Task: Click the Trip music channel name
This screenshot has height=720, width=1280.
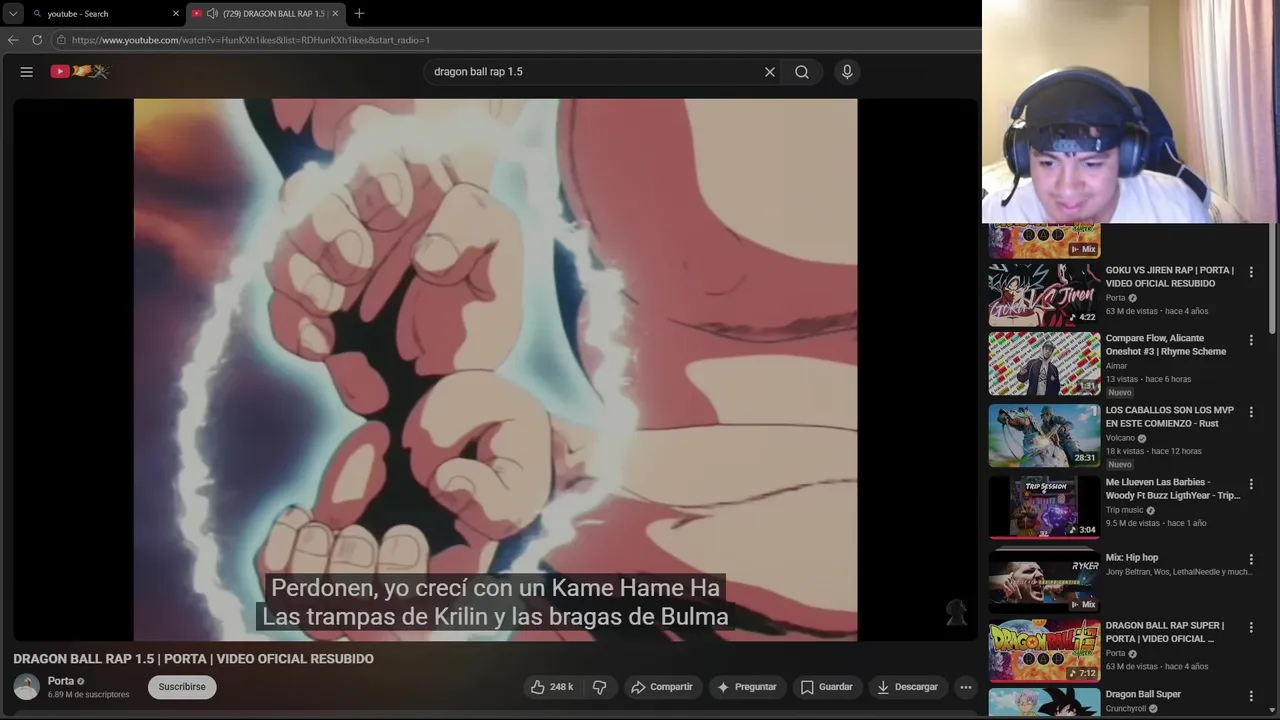Action: coord(1124,510)
